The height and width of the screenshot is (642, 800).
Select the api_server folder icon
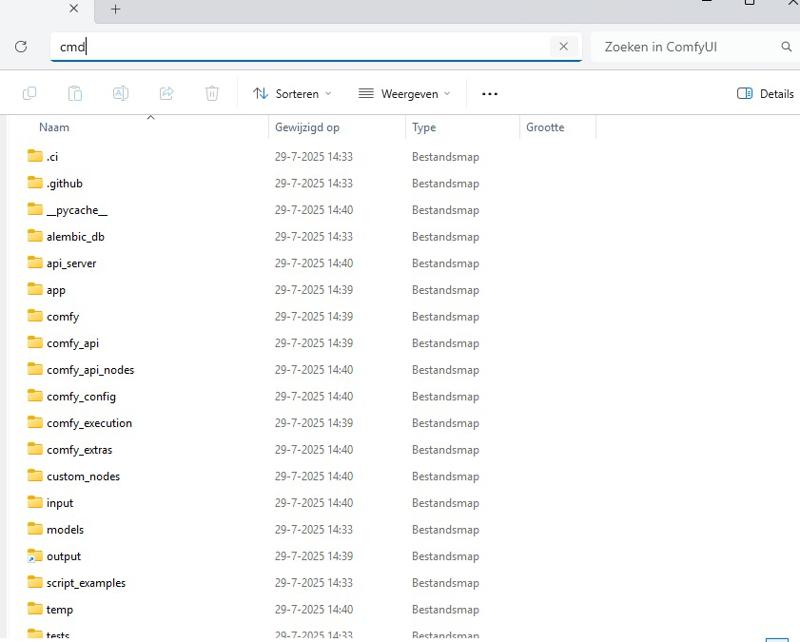pyautogui.click(x=35, y=262)
